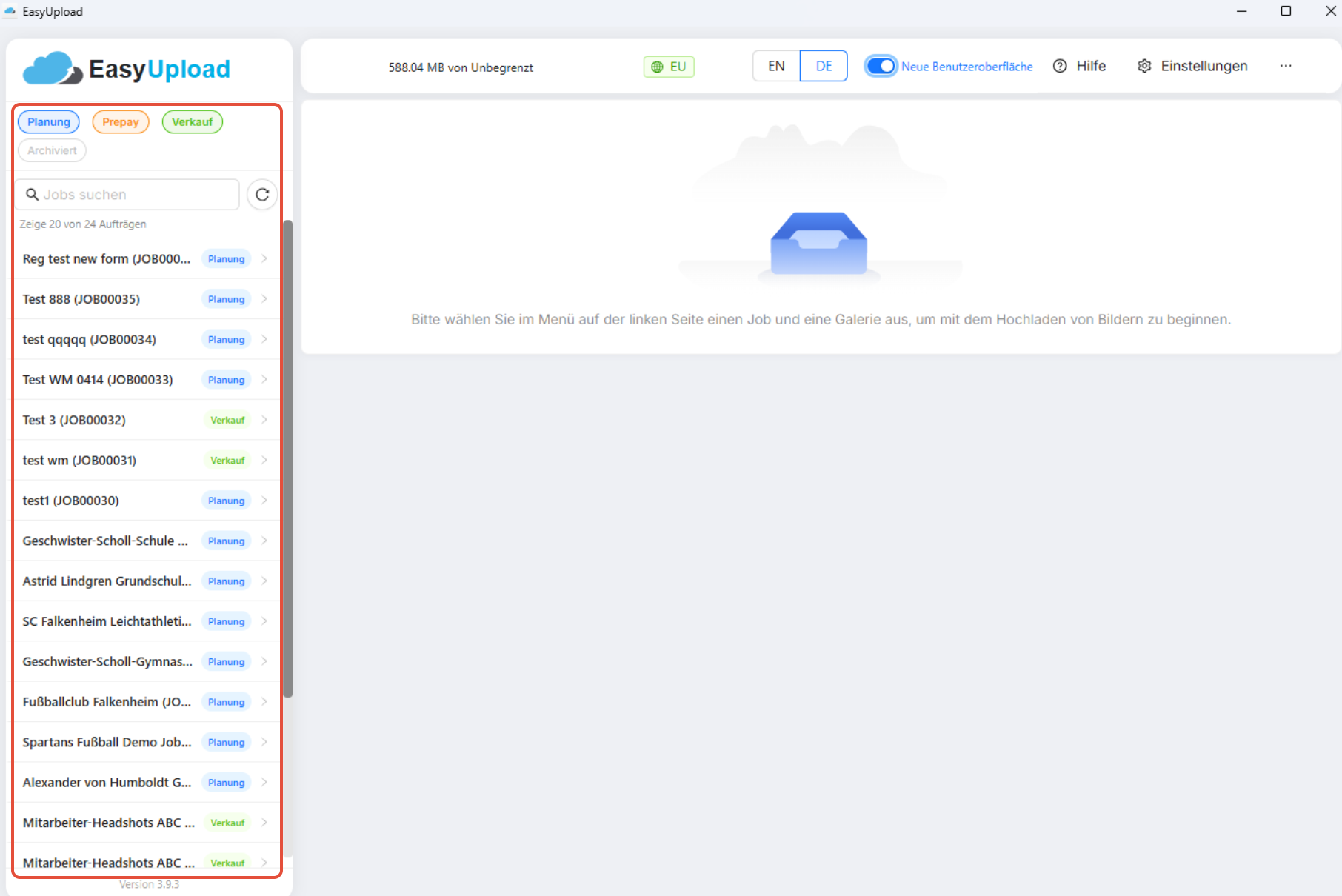The height and width of the screenshot is (896, 1342).
Task: Click Verkauf status badge on test wm row
Action: coord(227,460)
